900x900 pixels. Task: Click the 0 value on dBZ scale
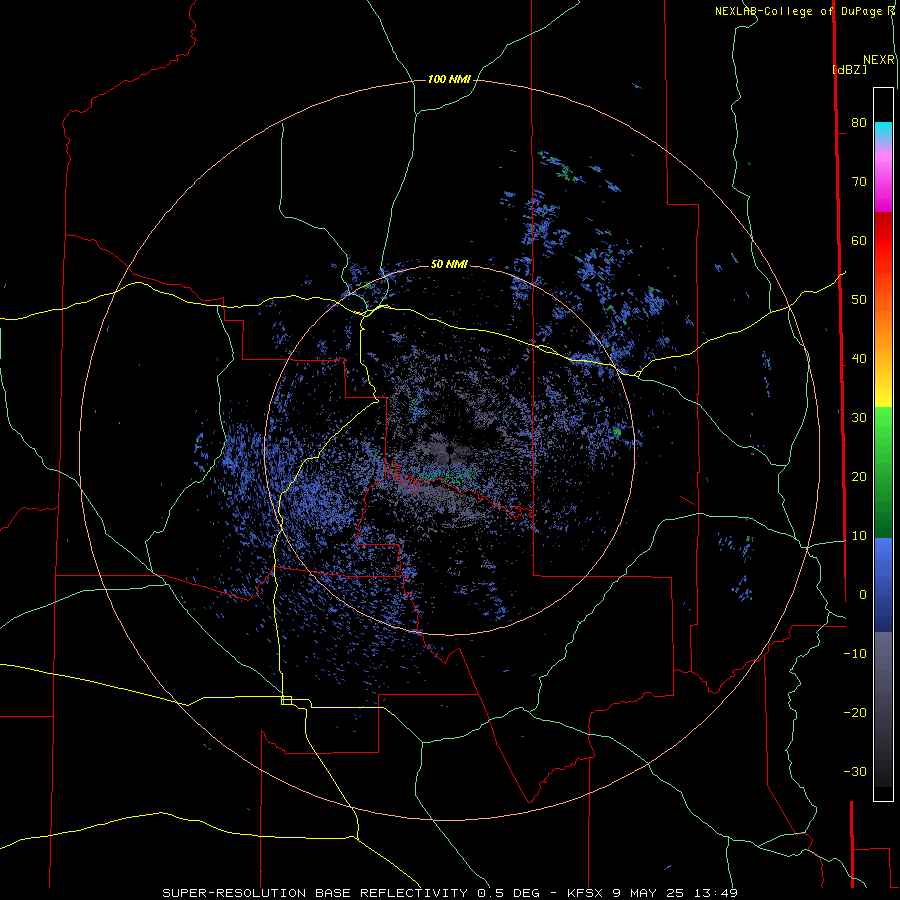click(x=863, y=595)
